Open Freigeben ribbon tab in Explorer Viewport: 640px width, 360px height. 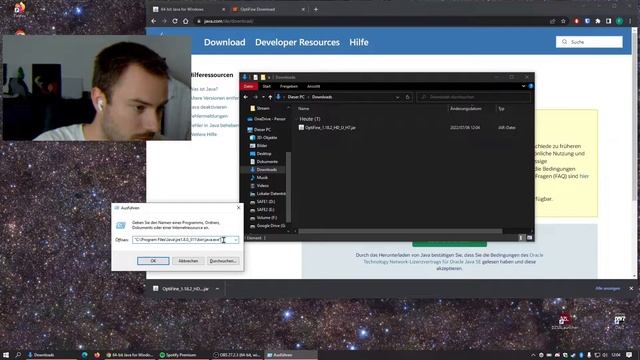pyautogui.click(x=289, y=86)
